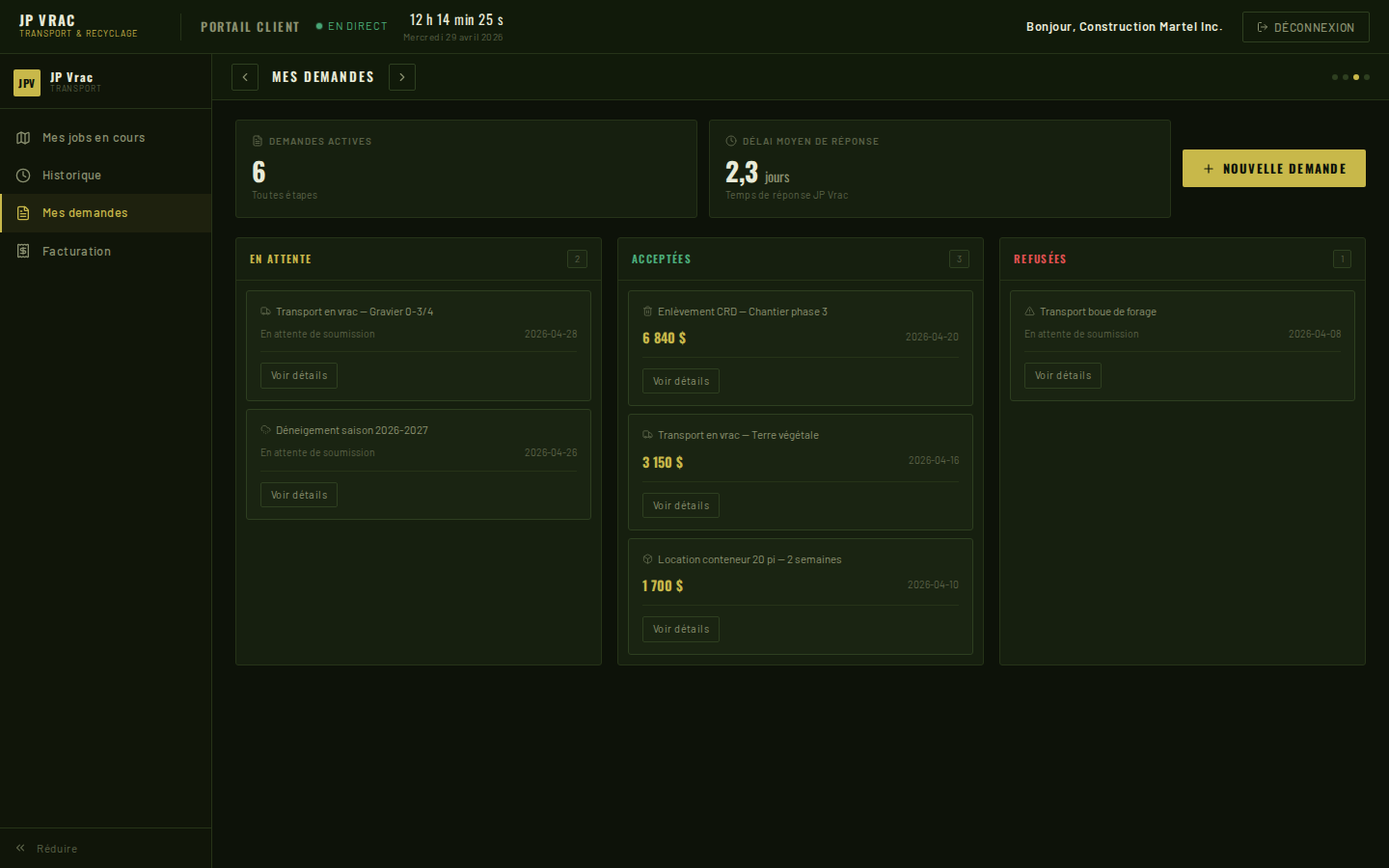Image resolution: width=1389 pixels, height=868 pixels.
Task: Click the warning icon on Transport boue de forage
Action: (x=1029, y=312)
